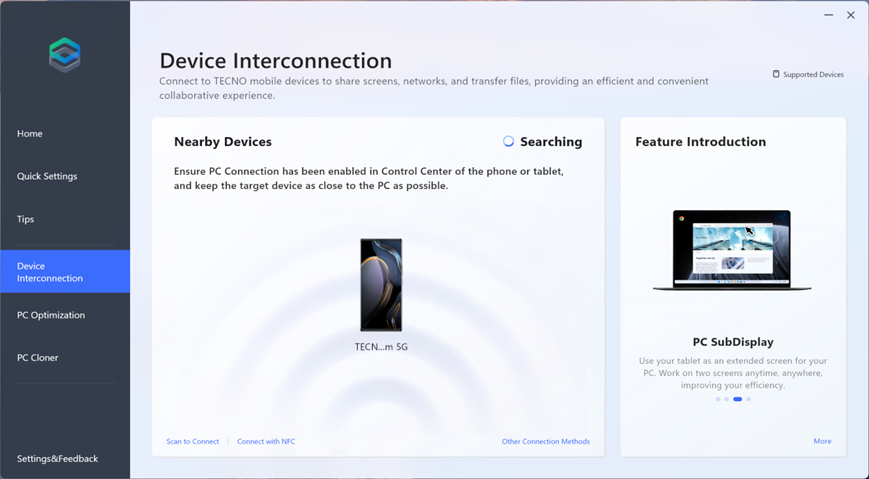This screenshot has width=869, height=479.
Task: Click the More link under Feature Introduction
Action: [822, 441]
